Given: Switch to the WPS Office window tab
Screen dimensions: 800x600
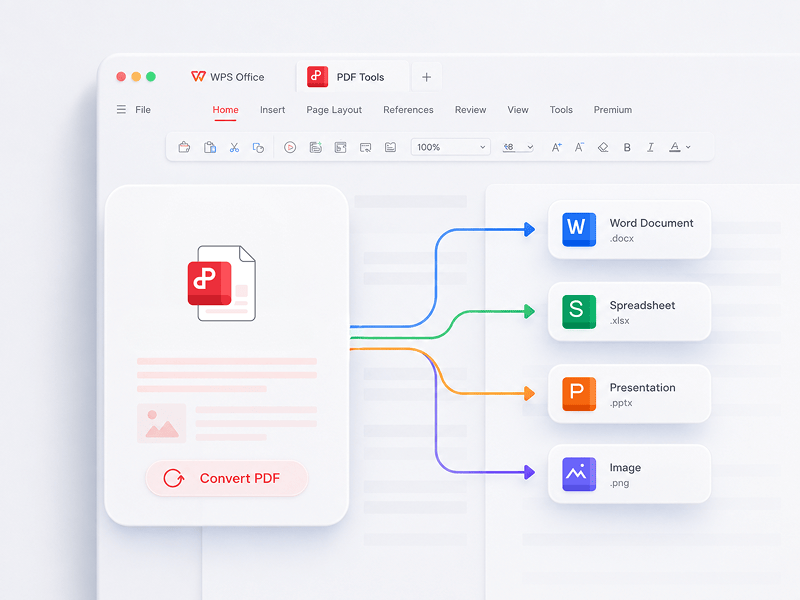Looking at the screenshot, I should pyautogui.click(x=228, y=77).
